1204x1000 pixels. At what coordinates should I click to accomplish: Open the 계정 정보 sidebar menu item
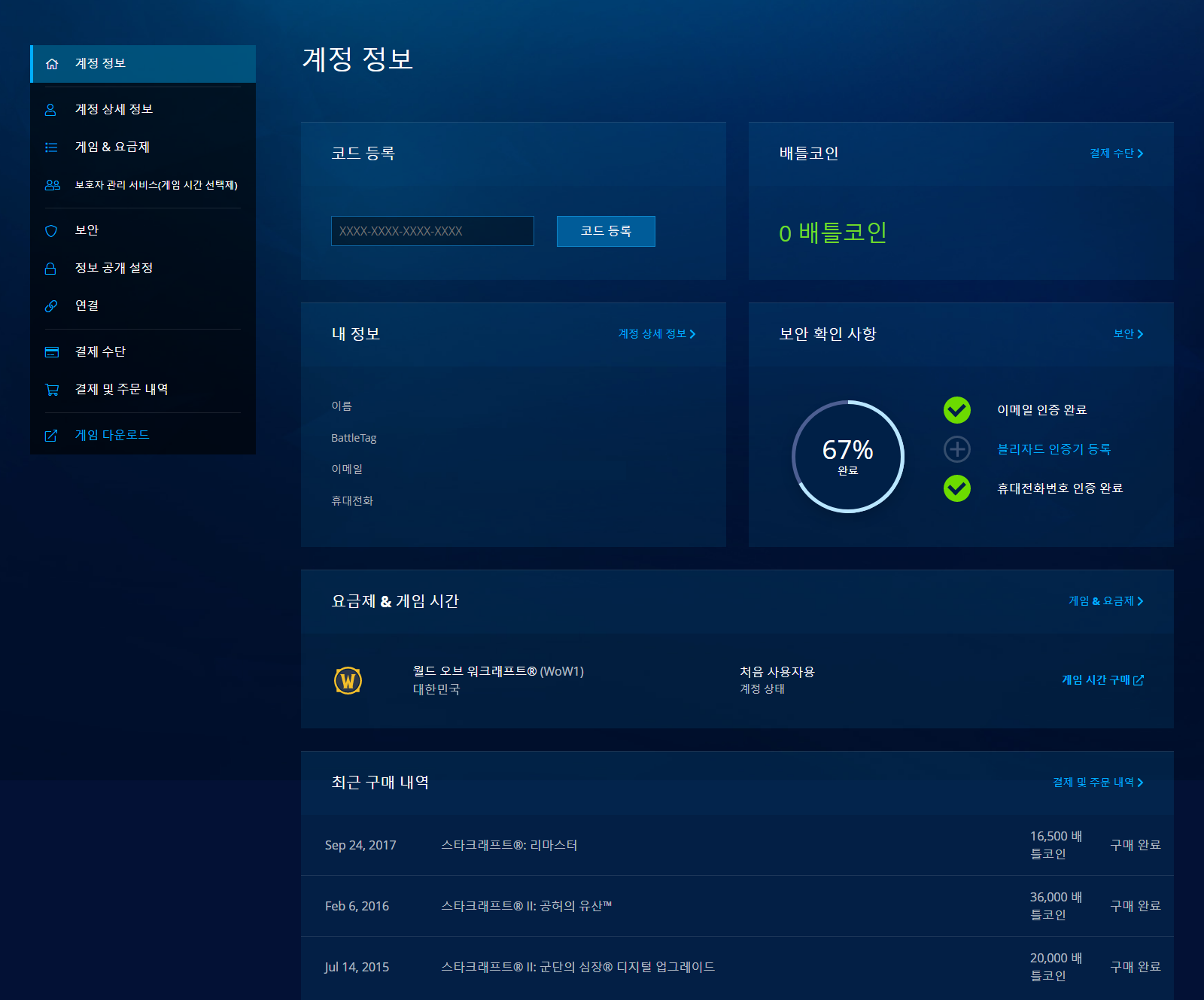tap(143, 64)
